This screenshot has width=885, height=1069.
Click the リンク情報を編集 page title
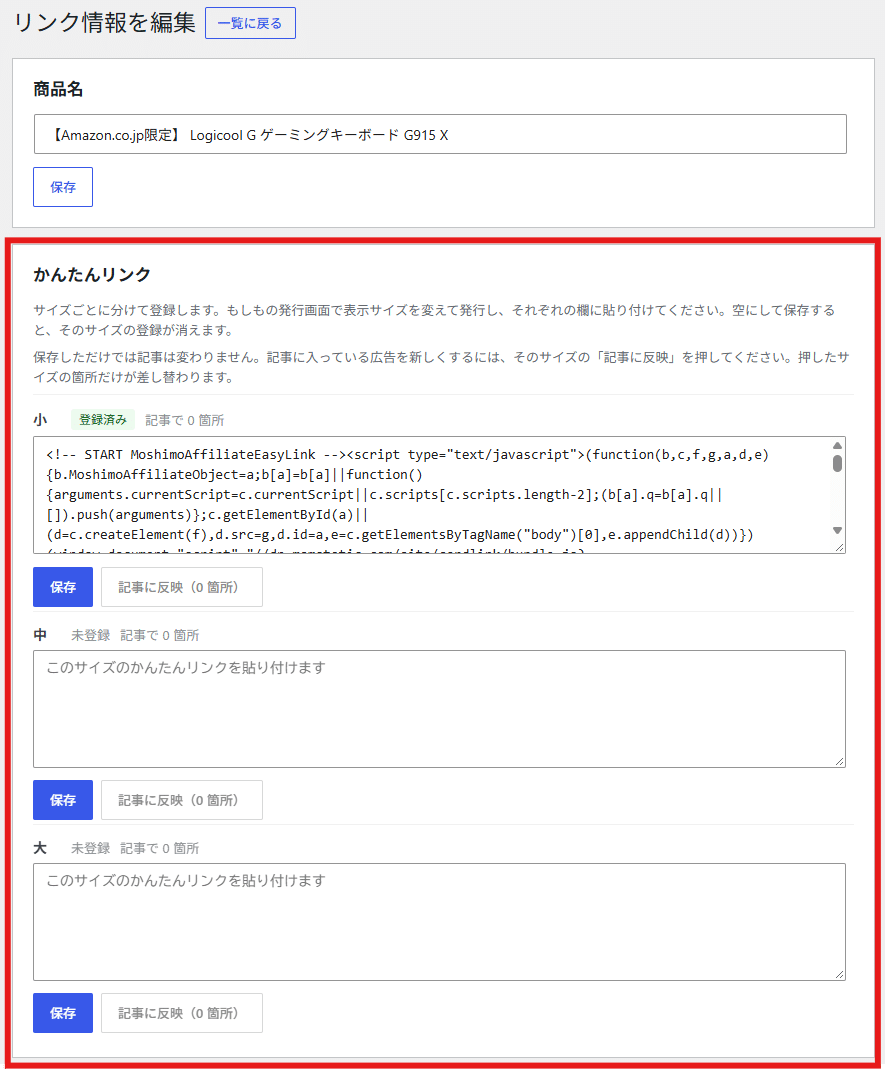click(104, 22)
